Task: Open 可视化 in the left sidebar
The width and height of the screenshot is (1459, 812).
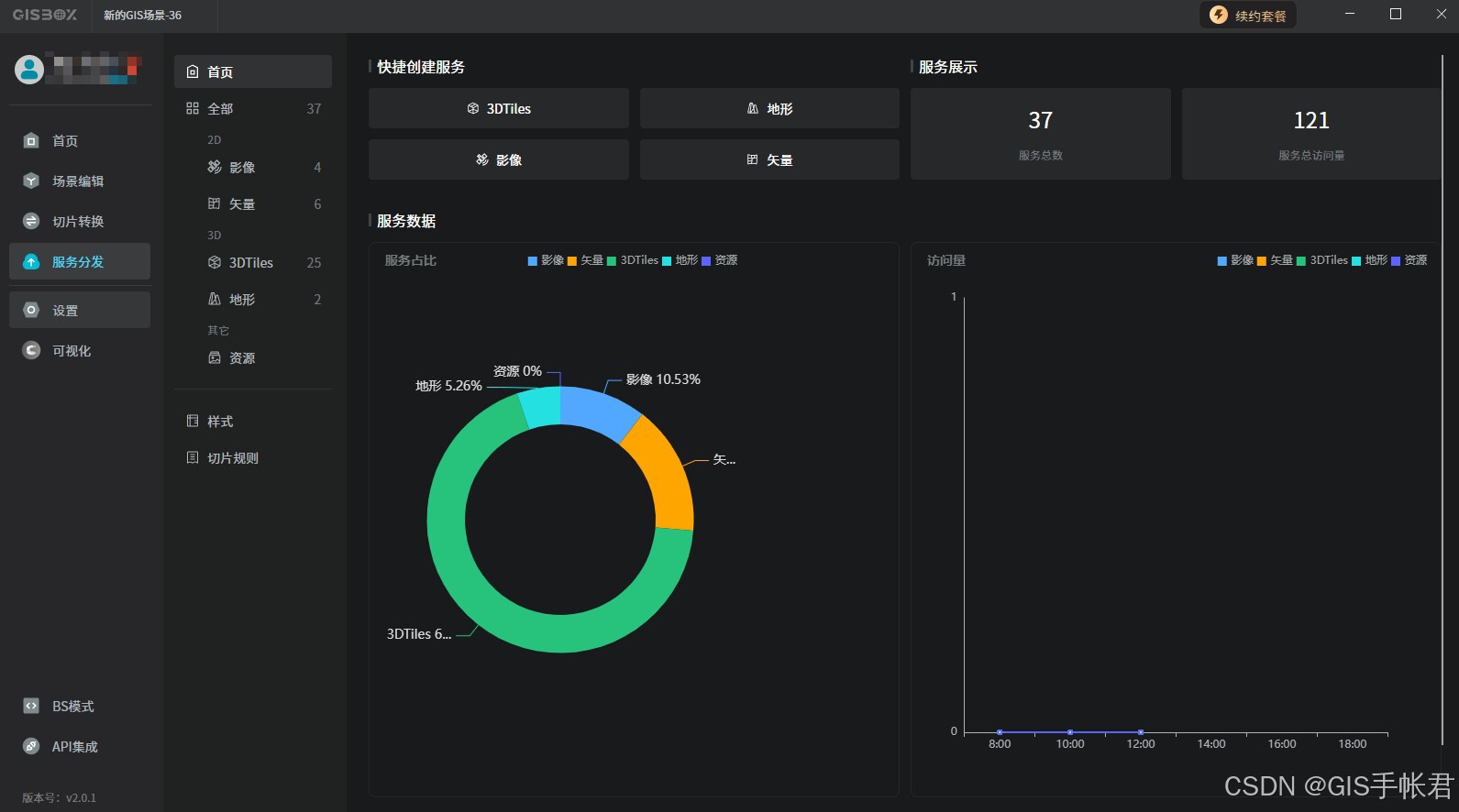Action: coord(80,350)
